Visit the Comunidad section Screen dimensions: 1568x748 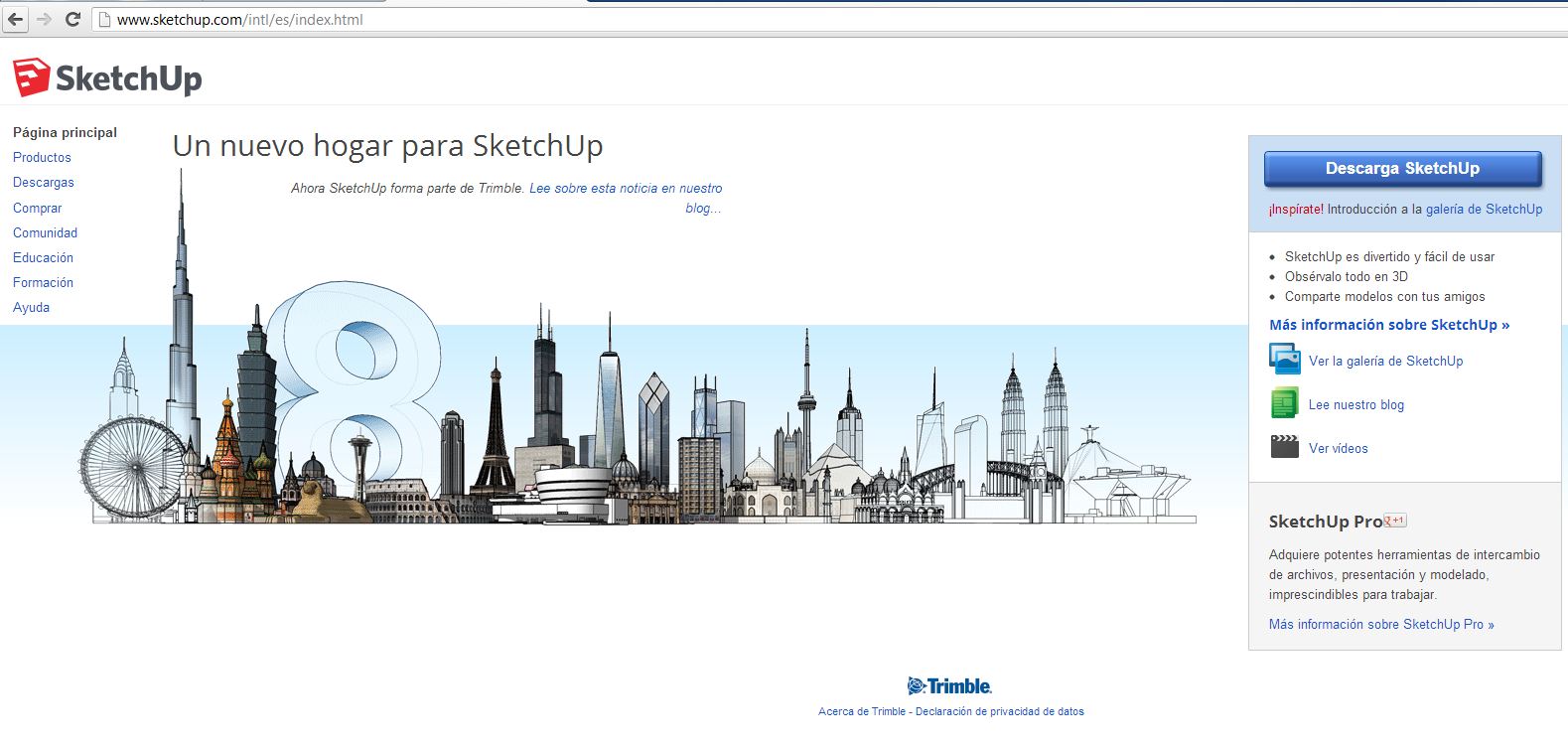click(45, 232)
